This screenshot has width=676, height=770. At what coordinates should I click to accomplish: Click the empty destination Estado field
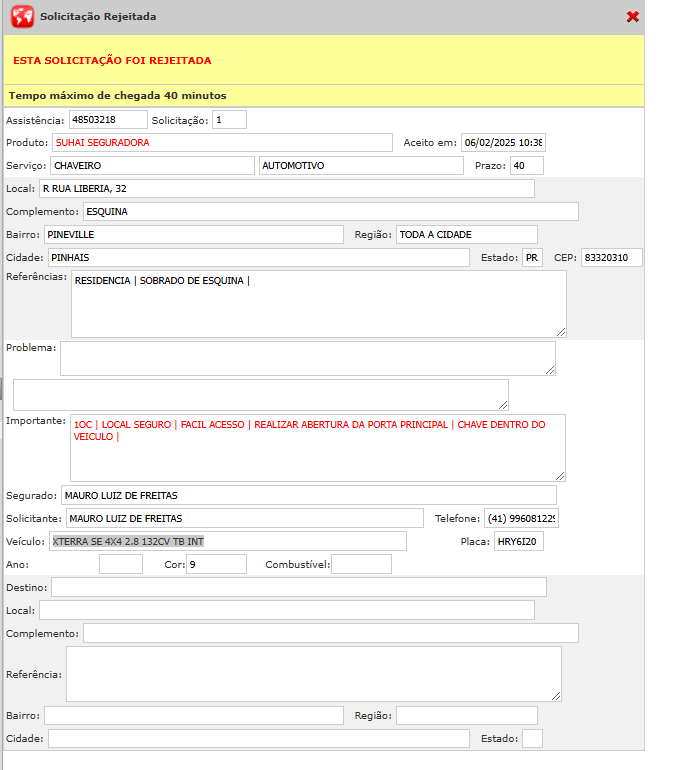(x=532, y=739)
